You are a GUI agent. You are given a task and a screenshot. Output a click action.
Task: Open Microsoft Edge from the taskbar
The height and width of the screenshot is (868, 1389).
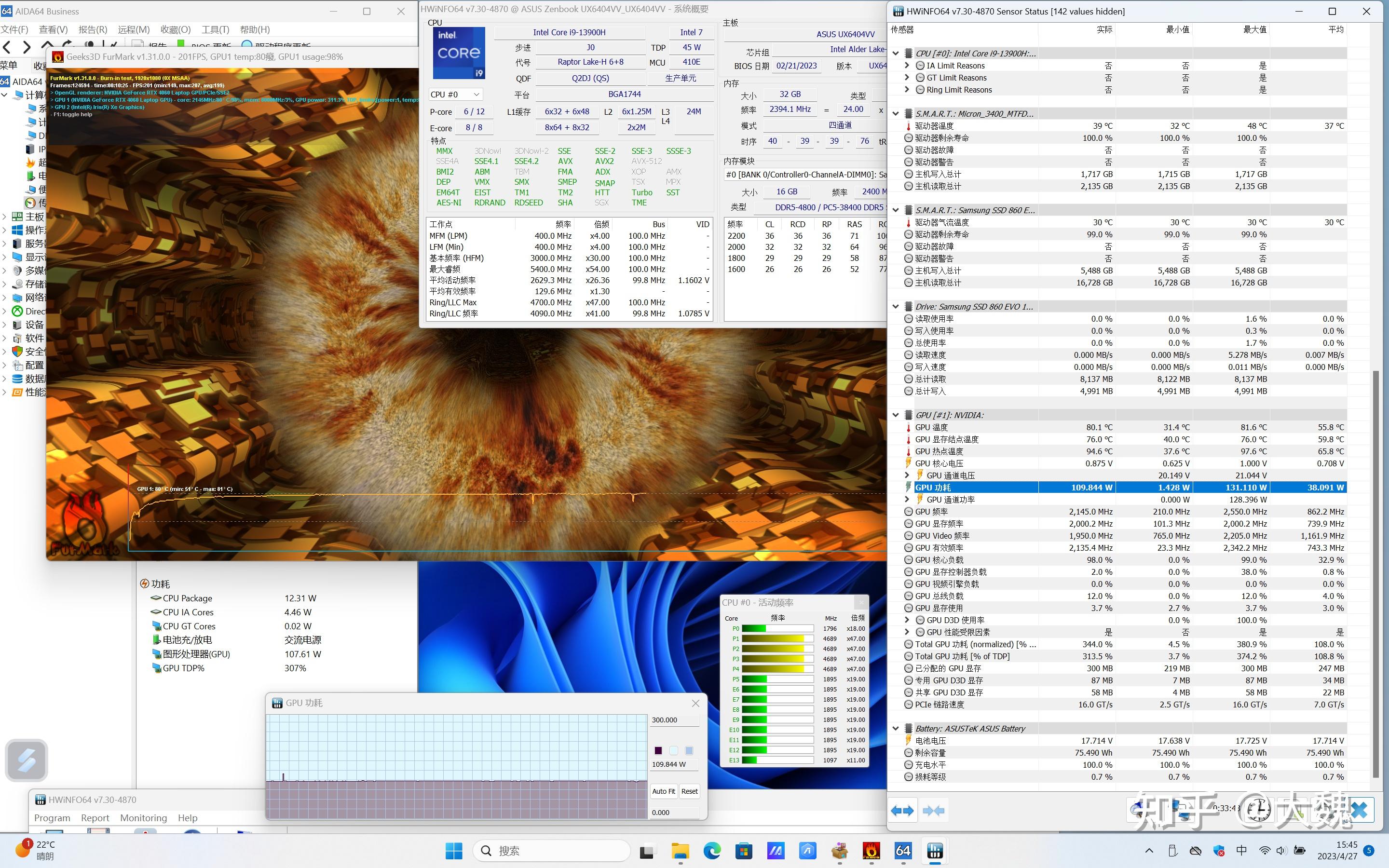coord(712,850)
